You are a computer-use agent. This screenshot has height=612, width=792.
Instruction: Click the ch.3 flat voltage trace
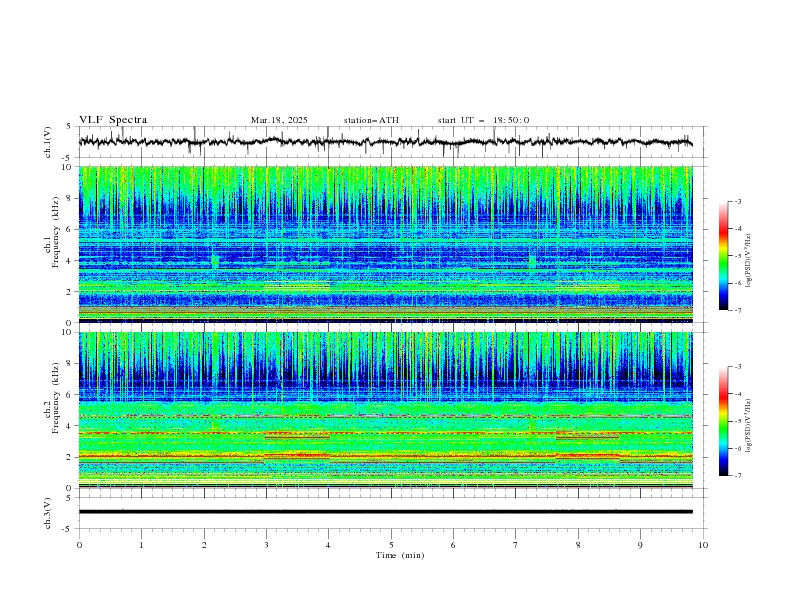(x=385, y=512)
